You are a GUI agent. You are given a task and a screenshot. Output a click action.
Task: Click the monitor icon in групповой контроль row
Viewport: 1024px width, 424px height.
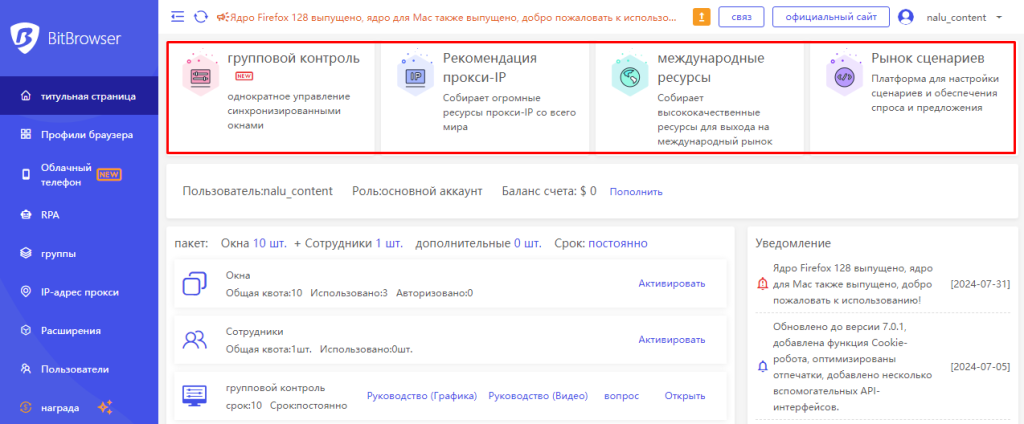click(195, 396)
